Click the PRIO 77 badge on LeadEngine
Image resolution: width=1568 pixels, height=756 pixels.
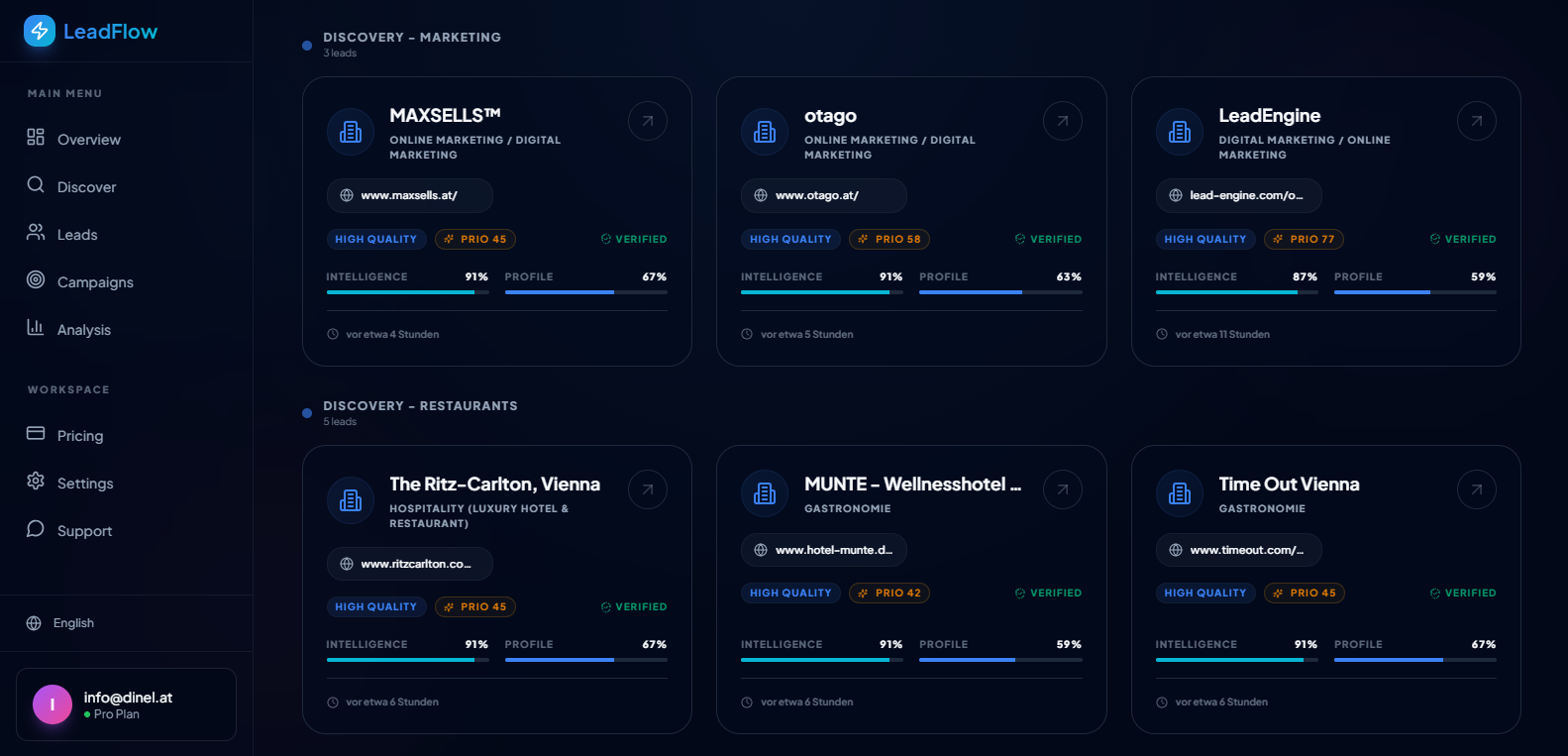coord(1304,239)
